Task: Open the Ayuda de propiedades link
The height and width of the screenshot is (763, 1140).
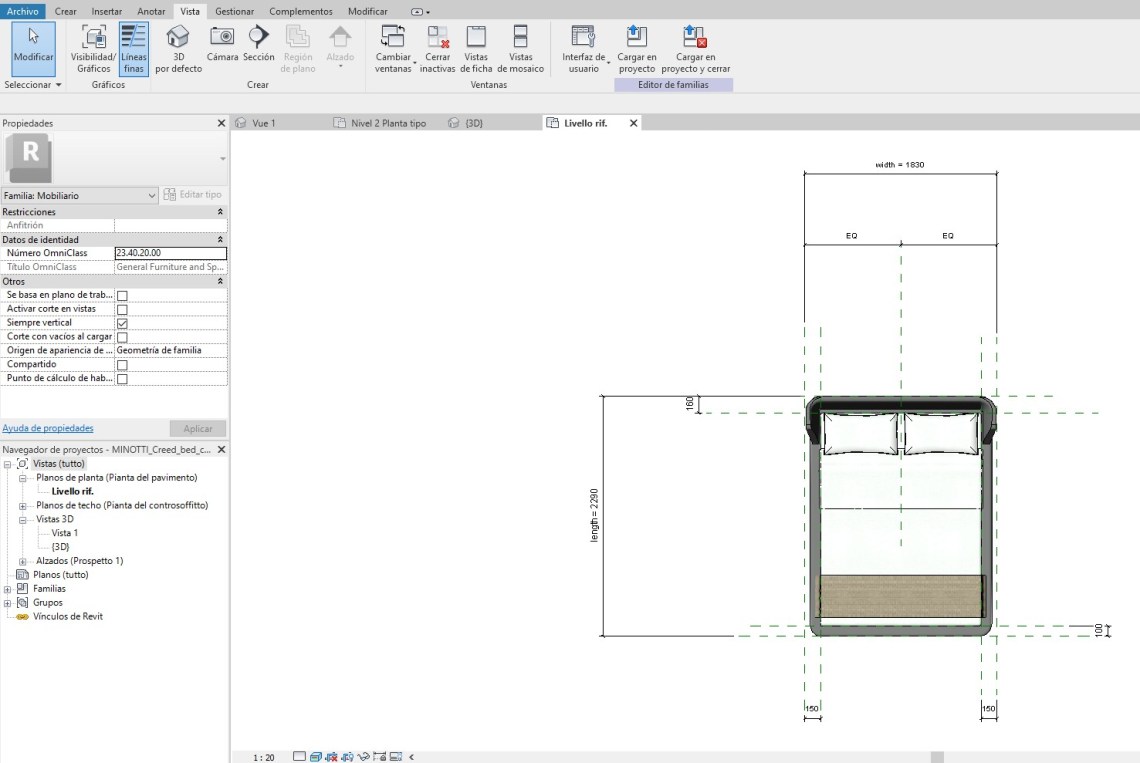Action: pos(48,428)
